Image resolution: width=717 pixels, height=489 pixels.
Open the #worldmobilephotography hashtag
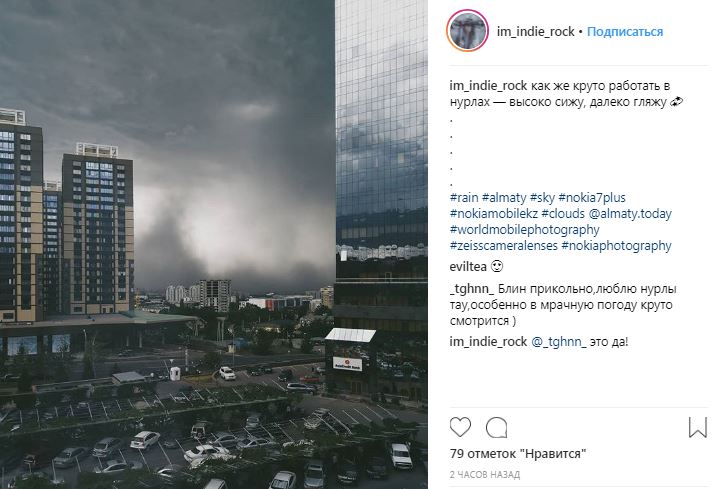[524, 230]
